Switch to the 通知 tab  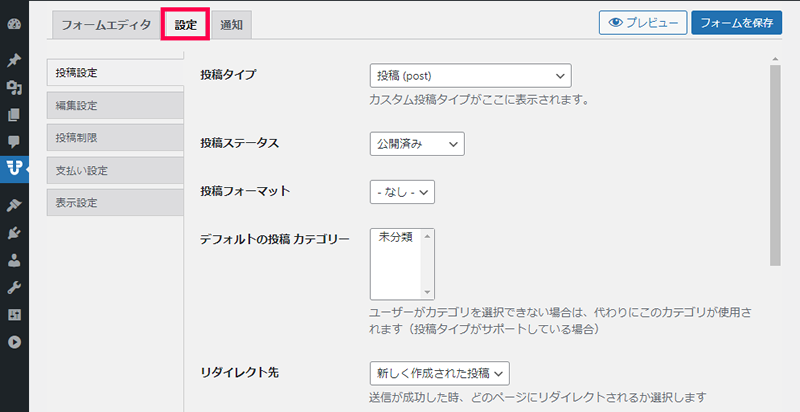231,25
